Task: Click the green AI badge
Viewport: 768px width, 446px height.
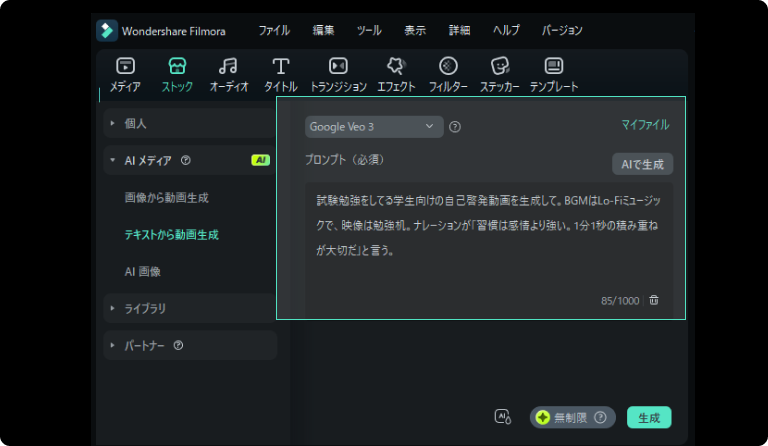Action: (x=261, y=160)
